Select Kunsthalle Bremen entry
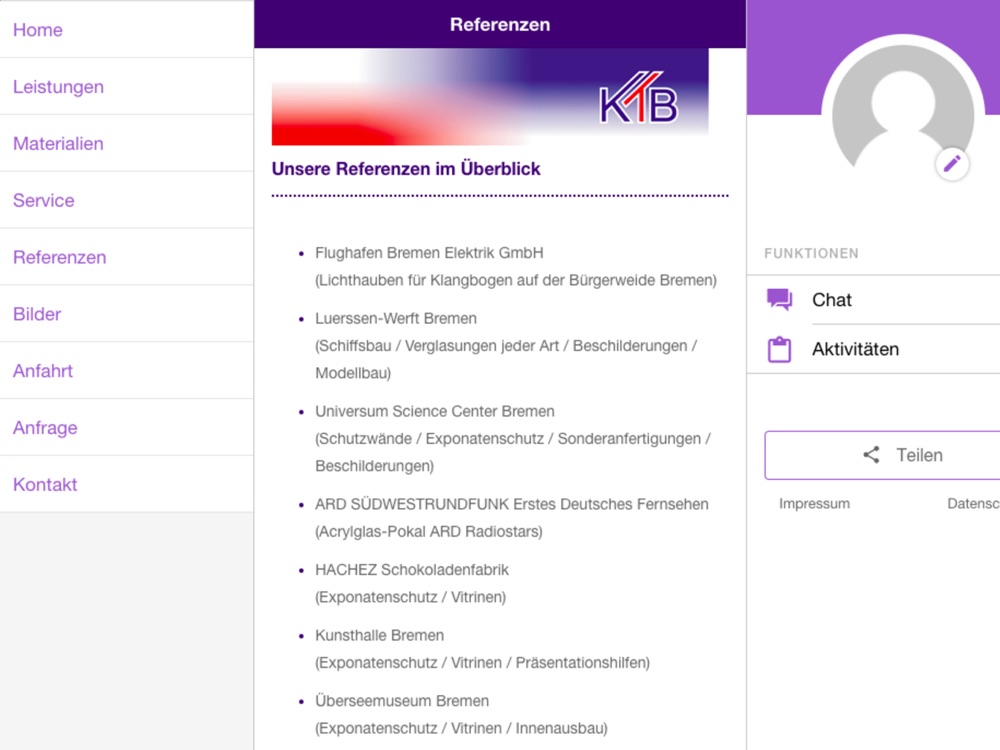 point(379,635)
